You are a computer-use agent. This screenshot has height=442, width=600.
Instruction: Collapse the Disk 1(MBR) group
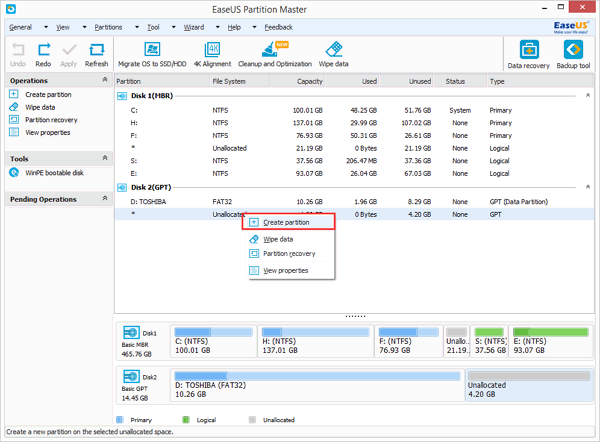[588, 95]
